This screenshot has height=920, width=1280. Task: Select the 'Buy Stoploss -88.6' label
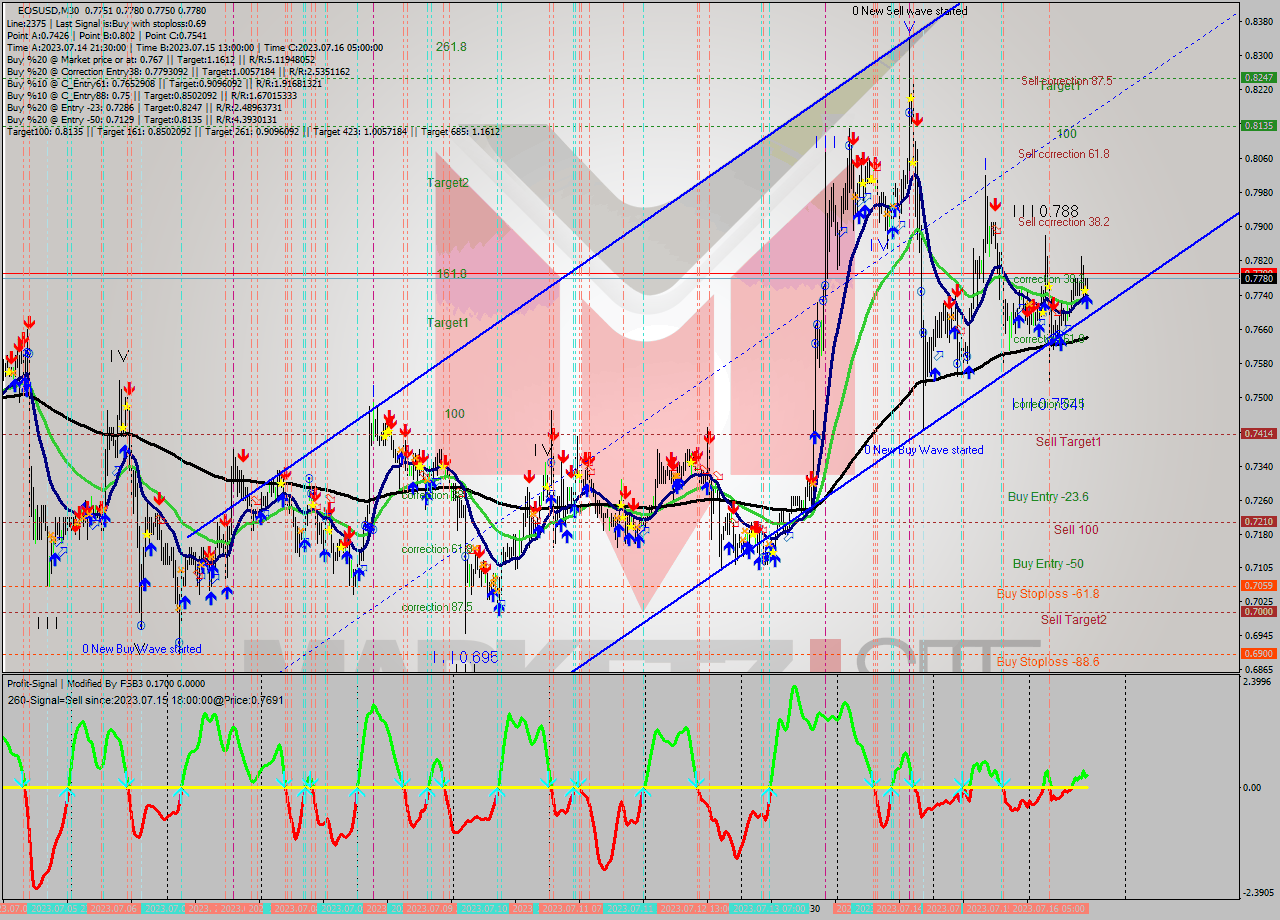(1048, 661)
